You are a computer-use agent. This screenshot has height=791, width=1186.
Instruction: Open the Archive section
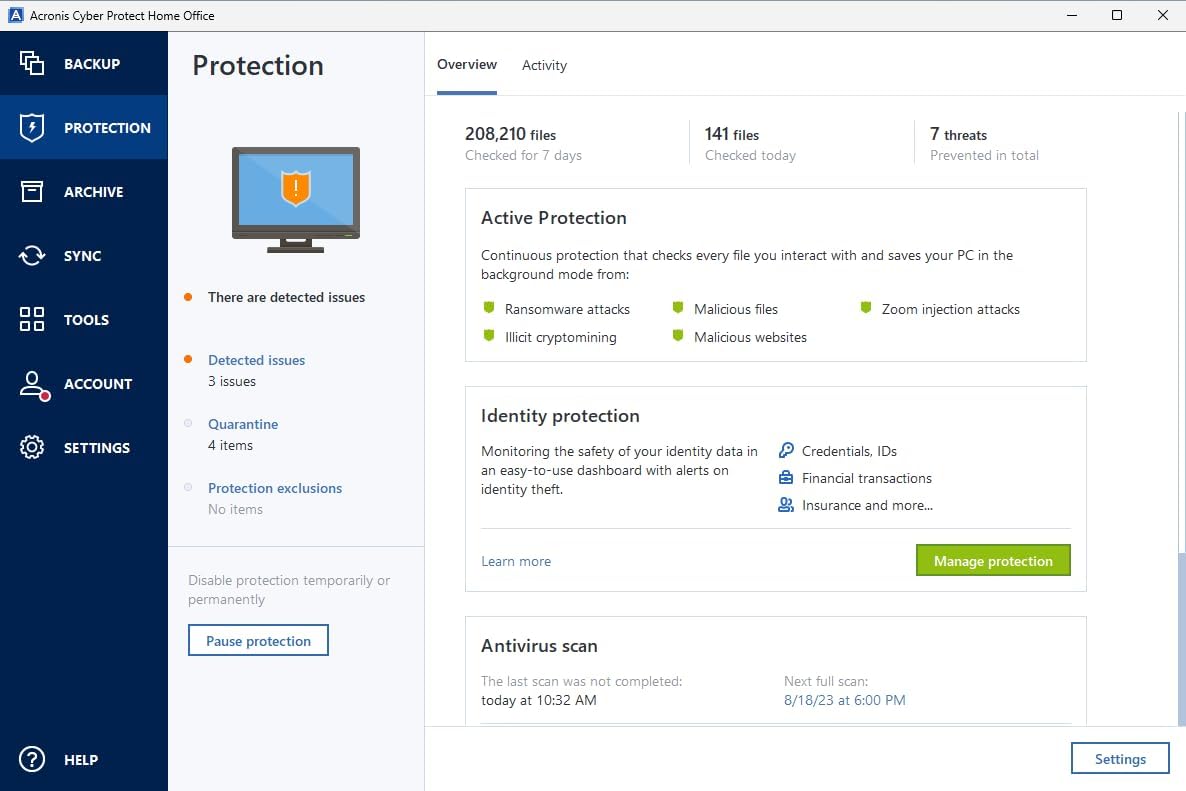(x=84, y=191)
